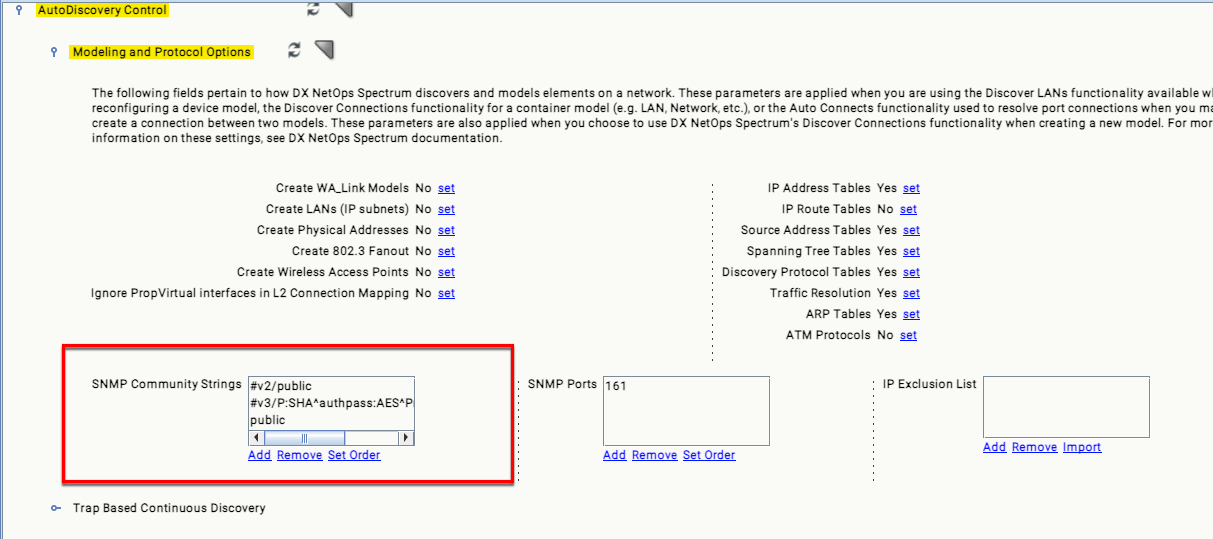Click the community strings horizontal scrollbar thumb

304,438
